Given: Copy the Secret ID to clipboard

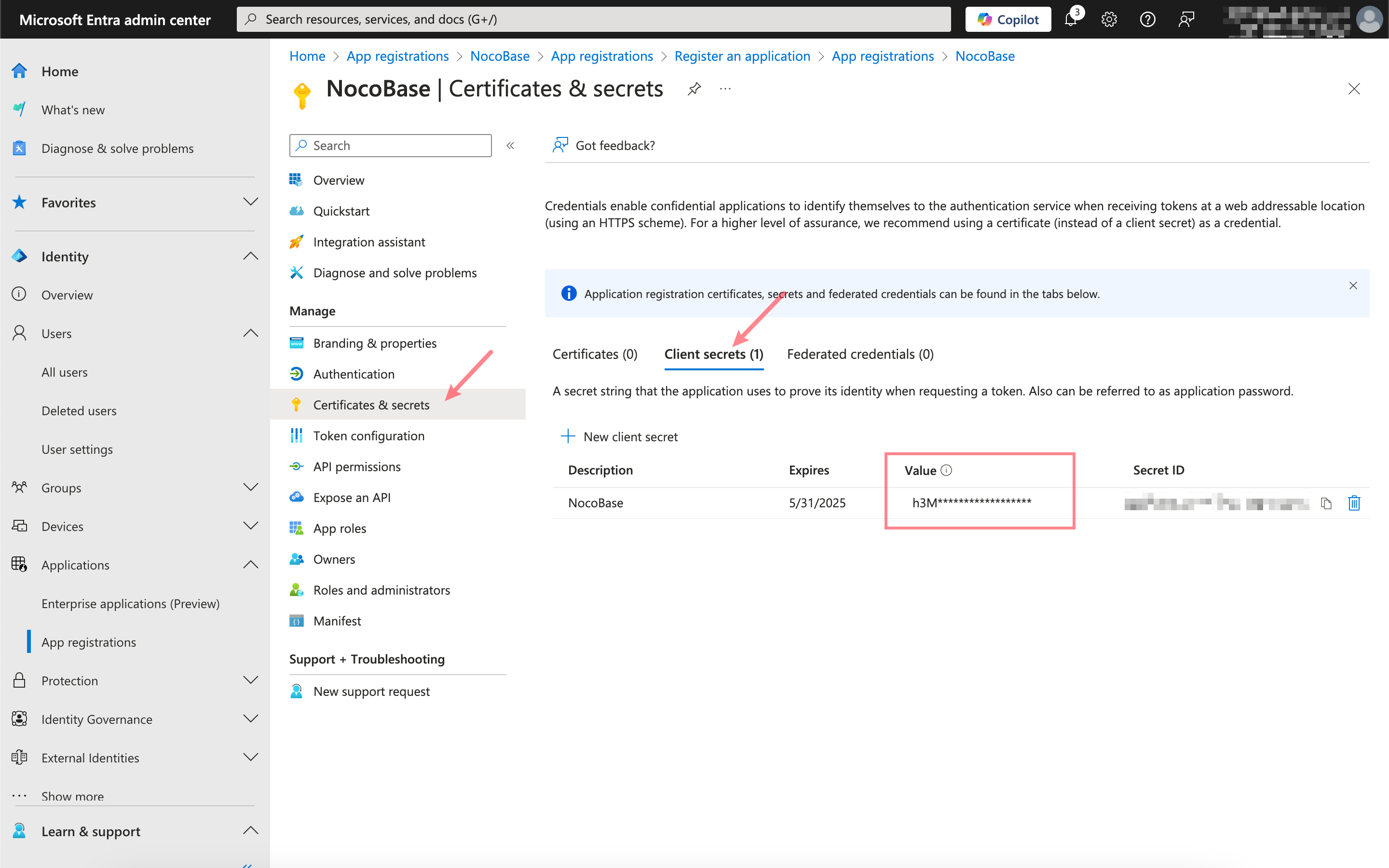Looking at the screenshot, I should (x=1326, y=503).
